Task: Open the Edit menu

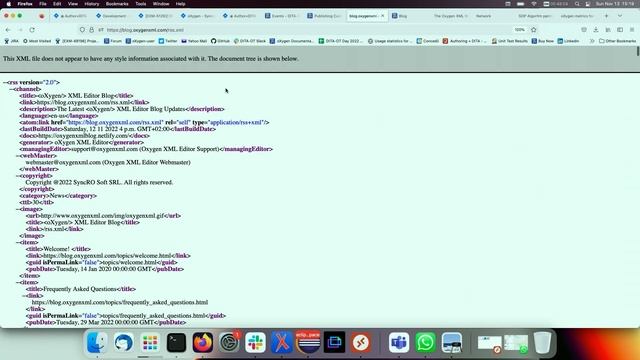Action: (57, 4)
